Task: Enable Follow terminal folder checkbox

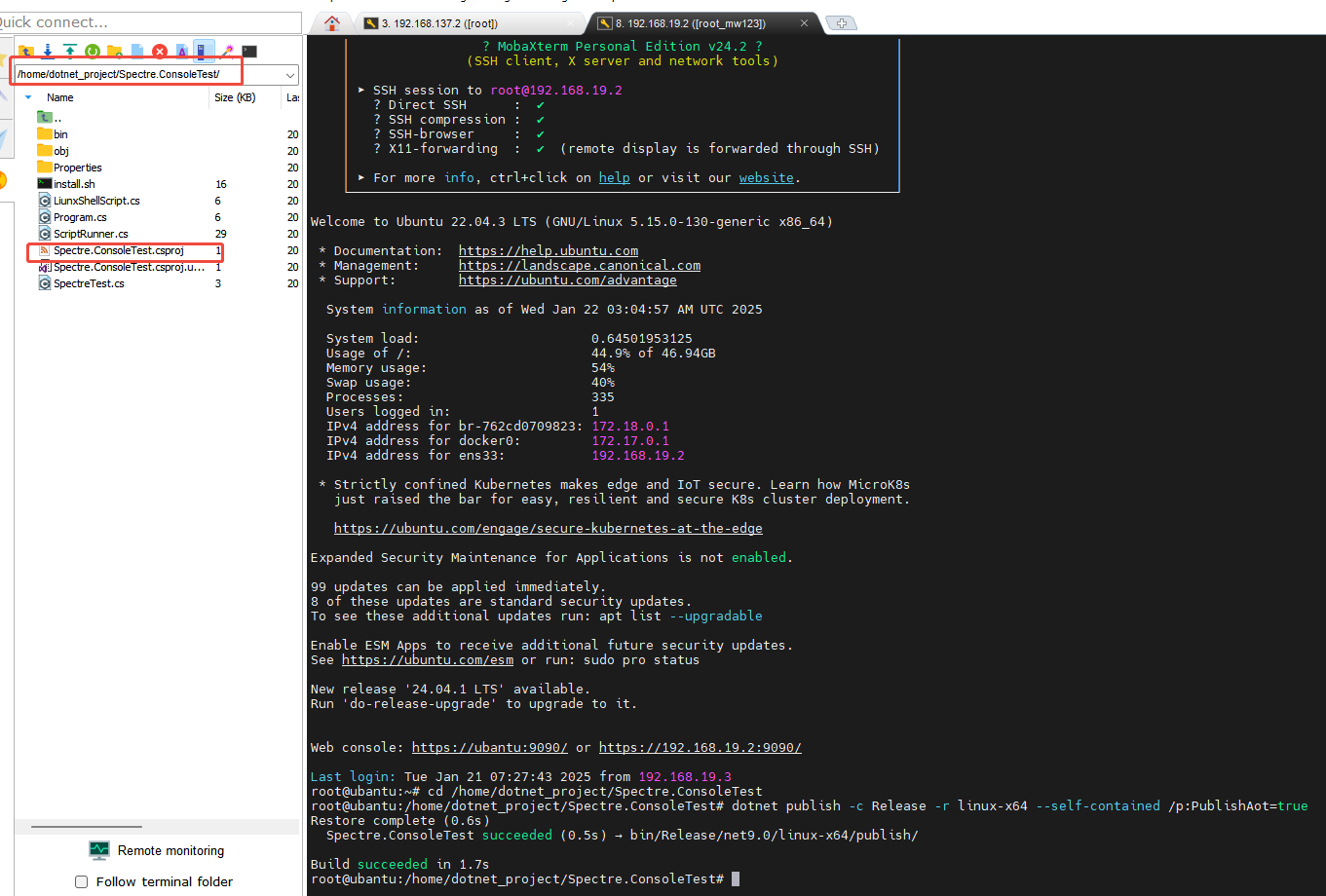Action: coord(82,882)
